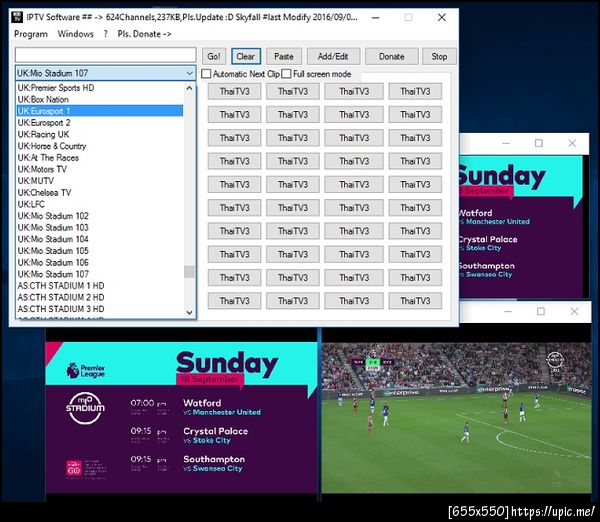Select UK:Mio Stadium 107 in list
The width and height of the screenshot is (600, 522).
(x=100, y=274)
